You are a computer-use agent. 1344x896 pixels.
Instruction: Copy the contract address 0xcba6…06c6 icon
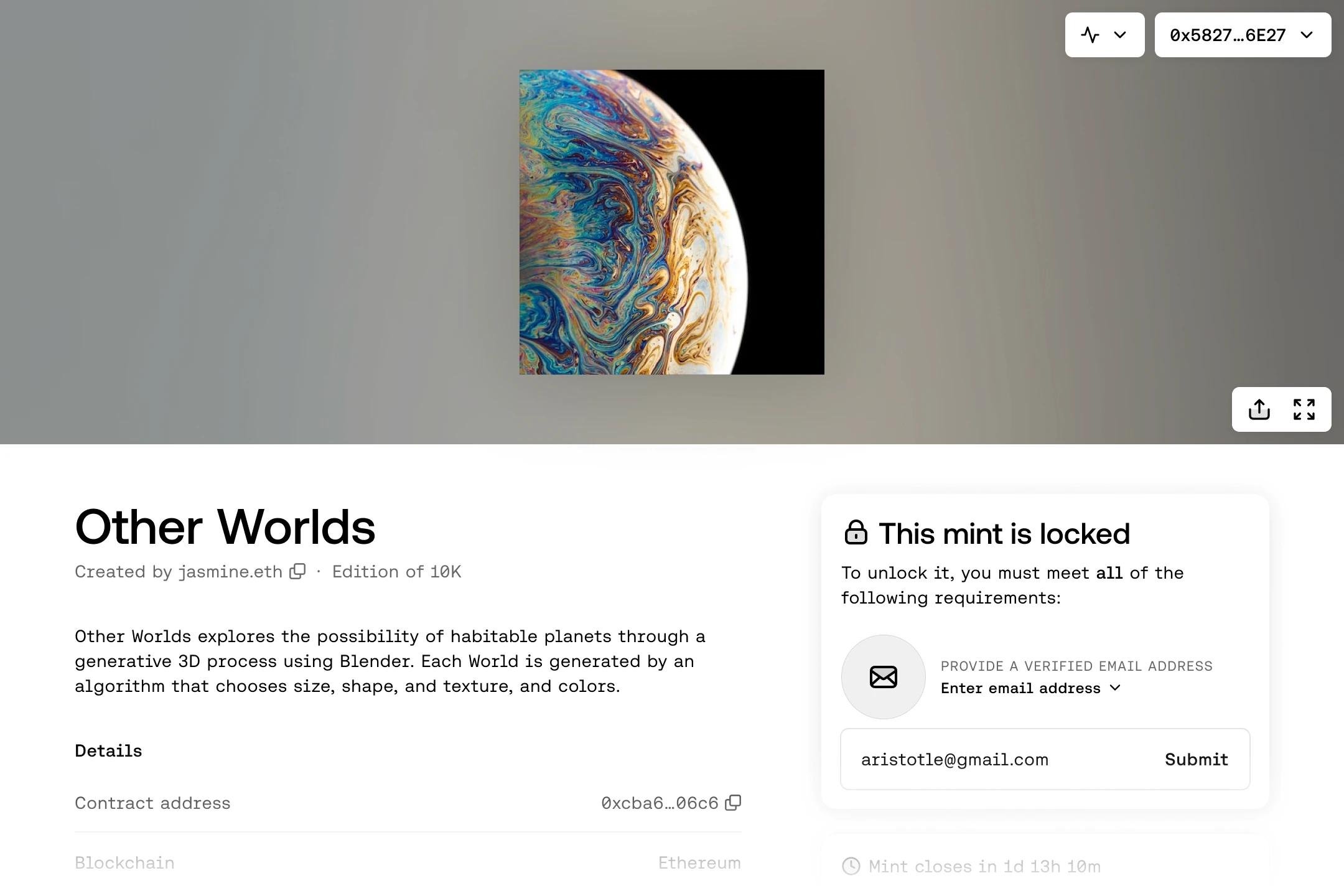(733, 803)
